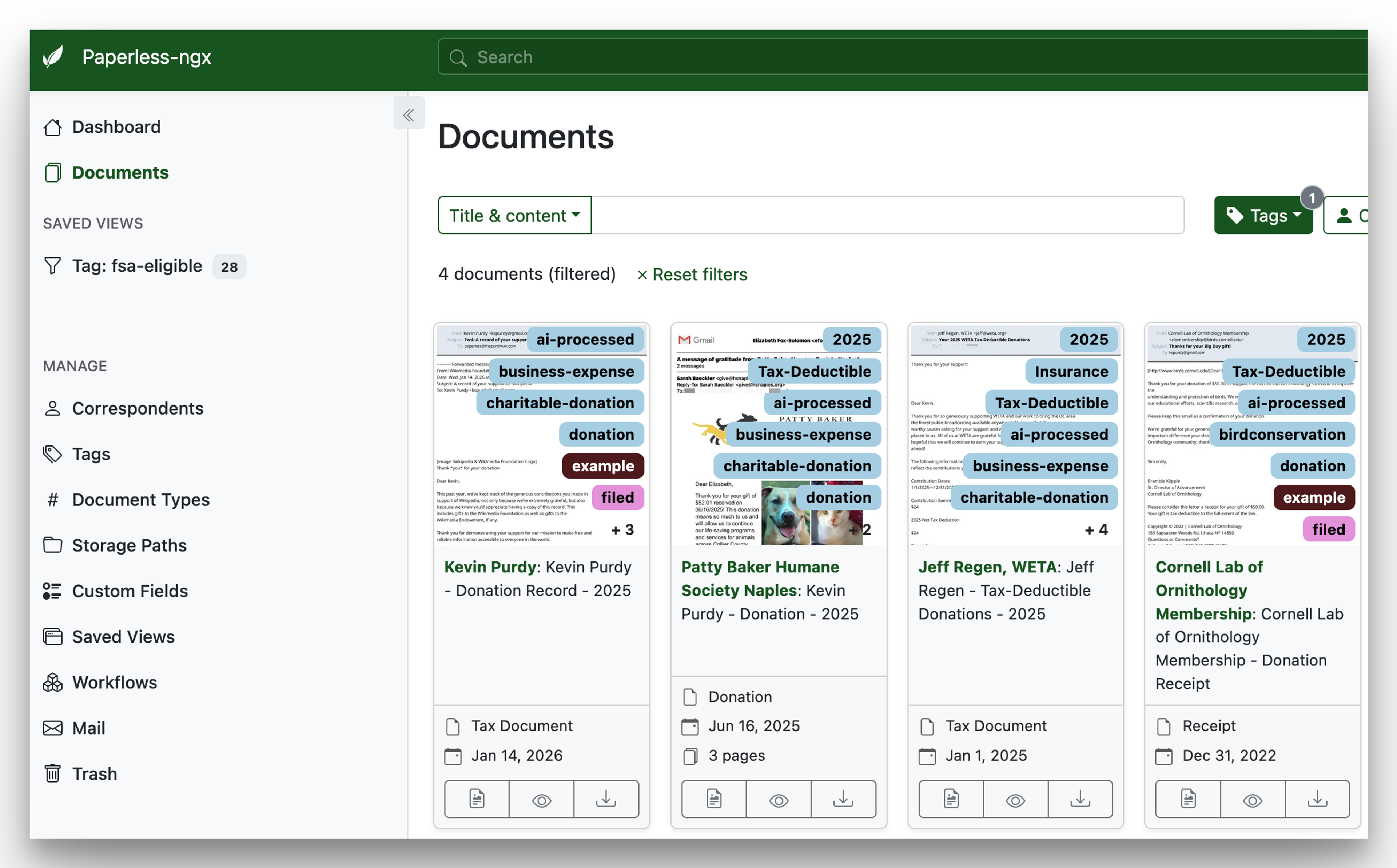Open details of Kevin Purdy document
This screenshot has width=1397, height=868.
pos(477,799)
